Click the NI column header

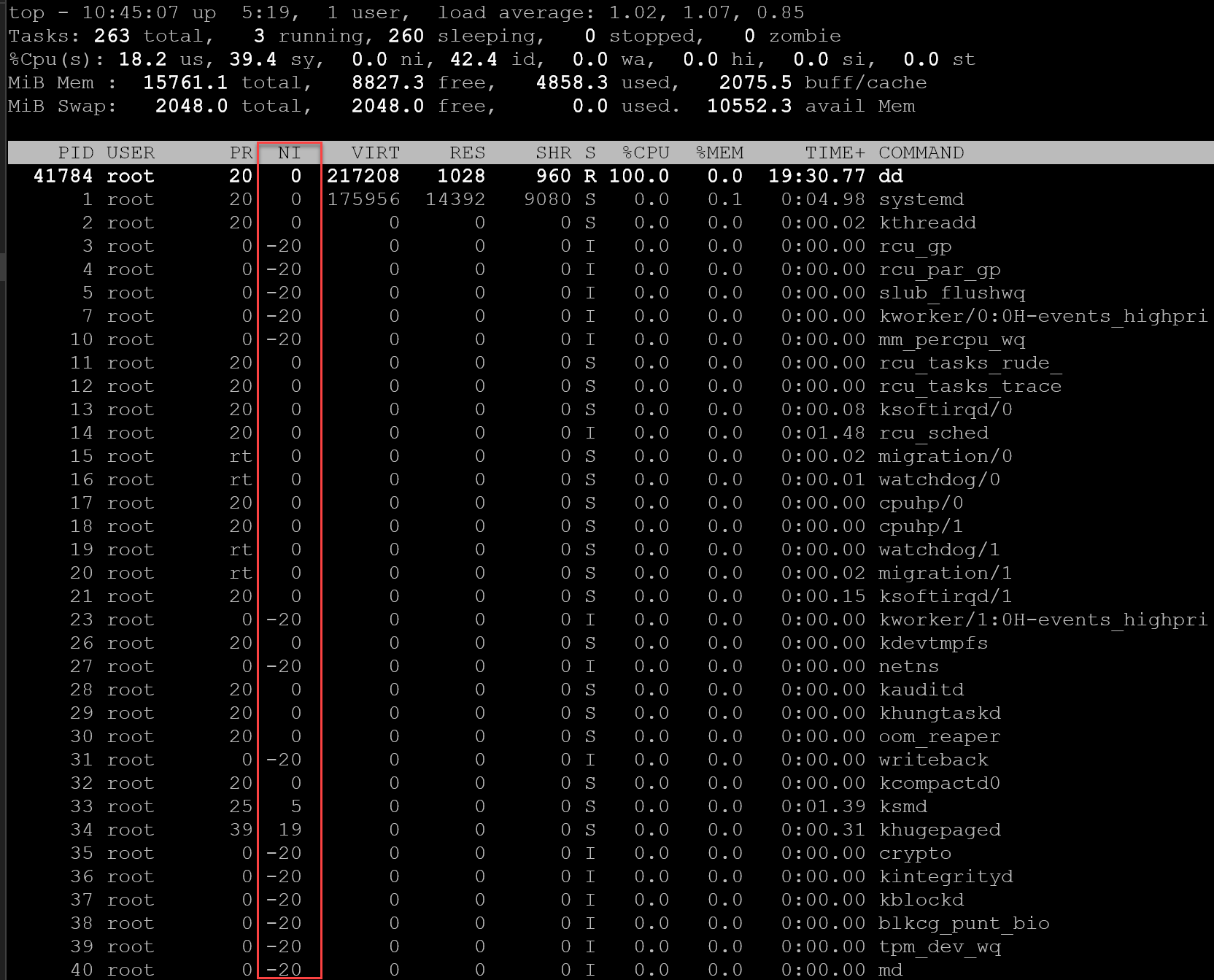[x=289, y=153]
